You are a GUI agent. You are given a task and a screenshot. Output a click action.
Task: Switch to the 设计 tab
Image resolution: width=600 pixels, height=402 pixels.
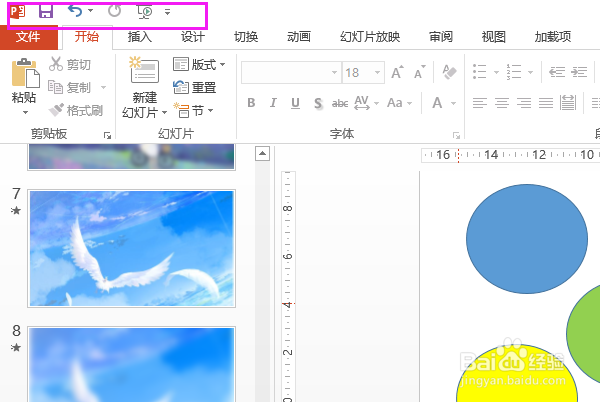coord(192,37)
